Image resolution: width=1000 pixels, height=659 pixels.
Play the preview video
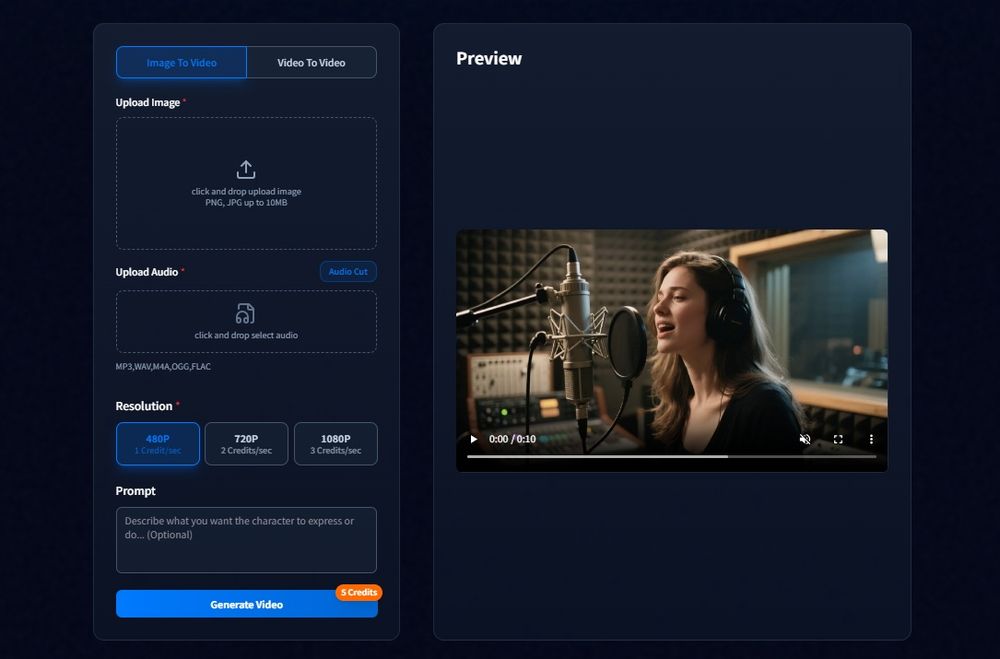(473, 438)
